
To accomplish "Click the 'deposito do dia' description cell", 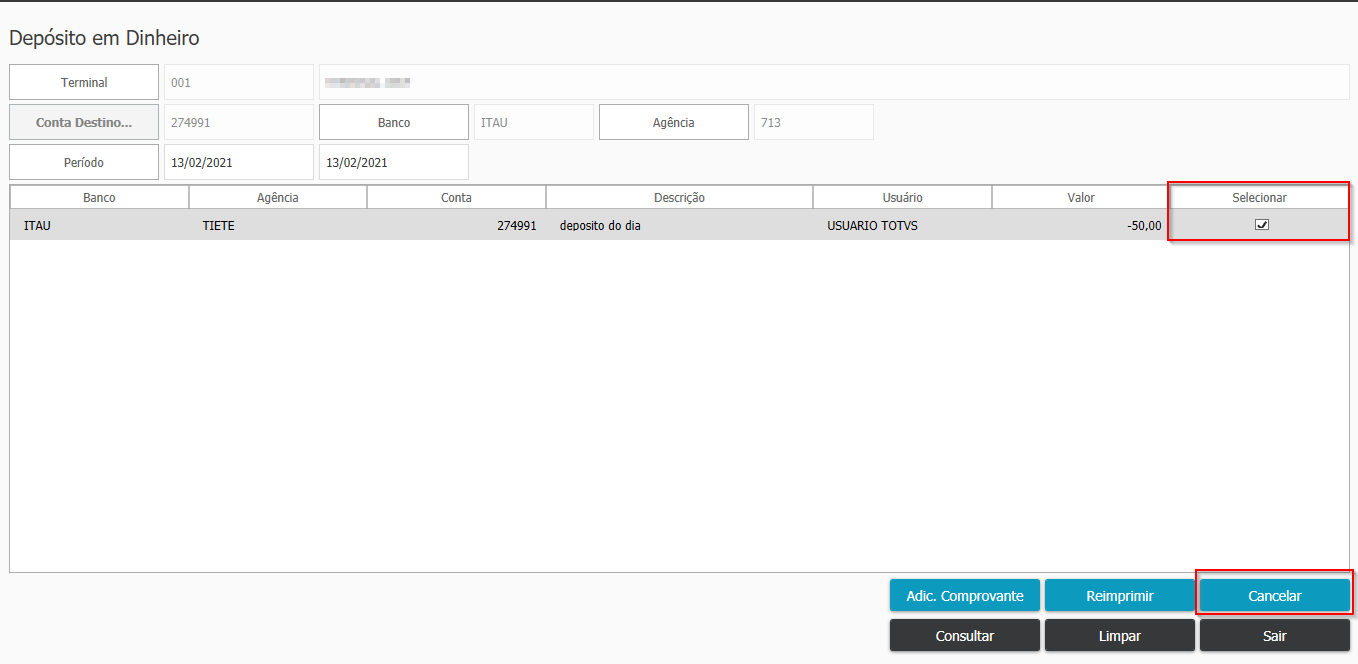I will [679, 225].
